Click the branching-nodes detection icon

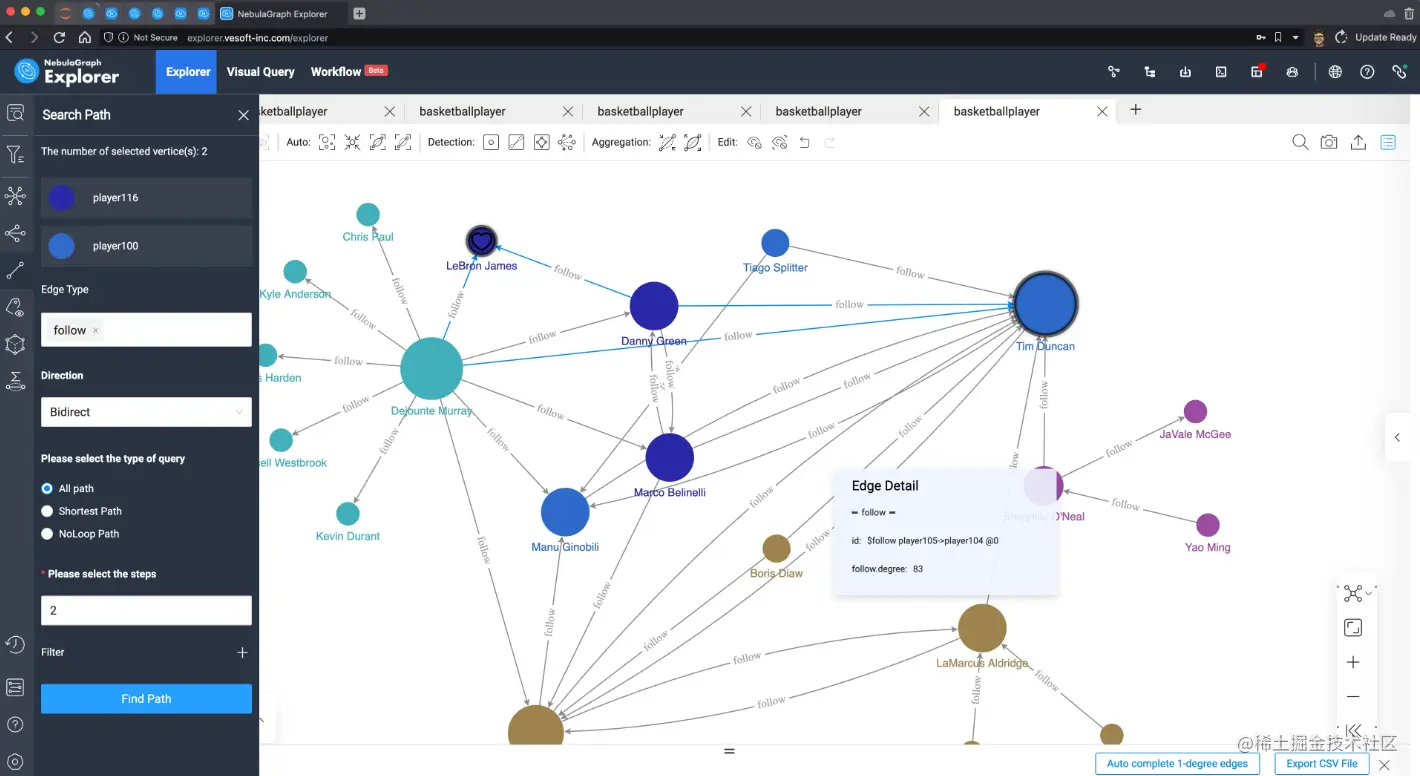pyautogui.click(x=567, y=143)
